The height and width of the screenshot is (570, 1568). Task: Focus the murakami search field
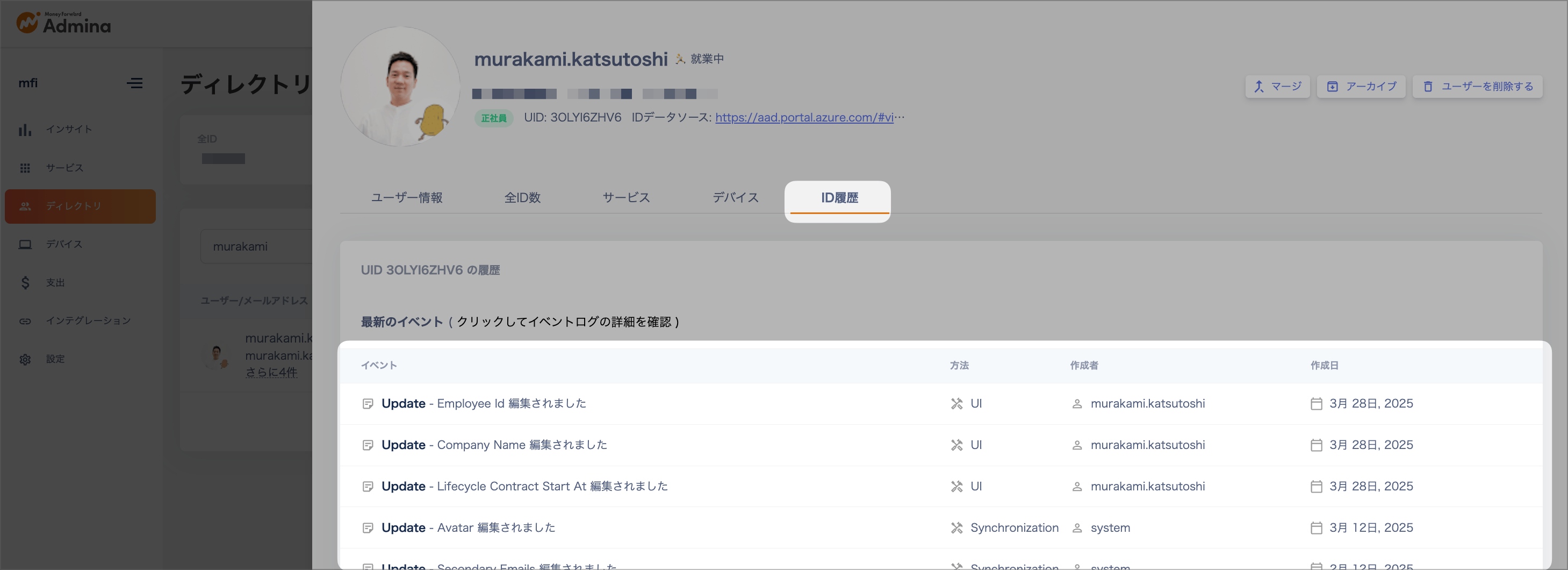(x=256, y=246)
